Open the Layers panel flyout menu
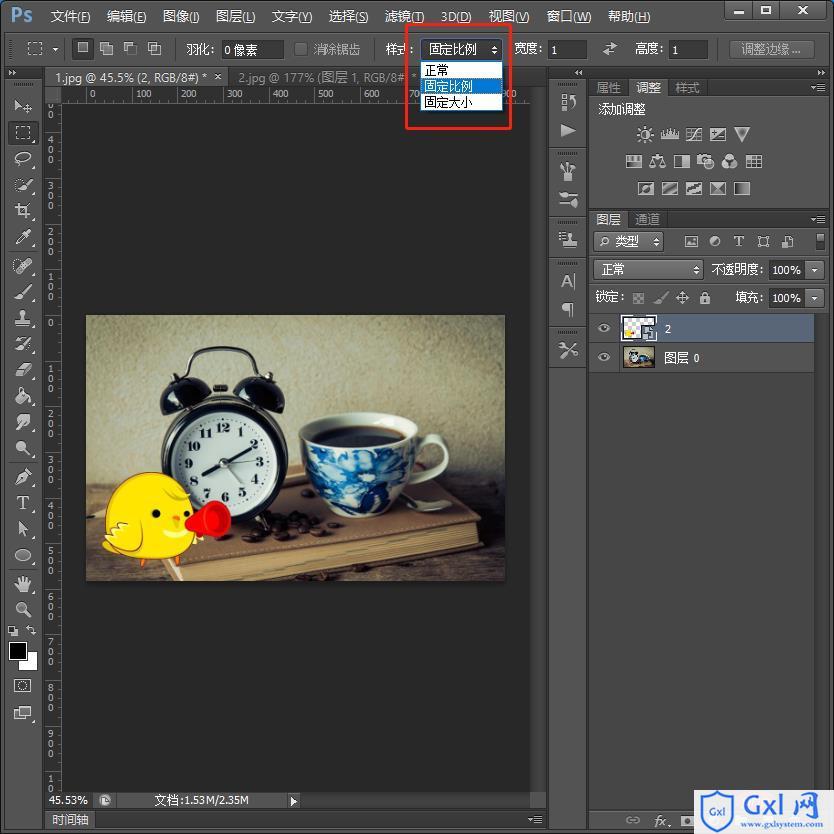 click(818, 219)
